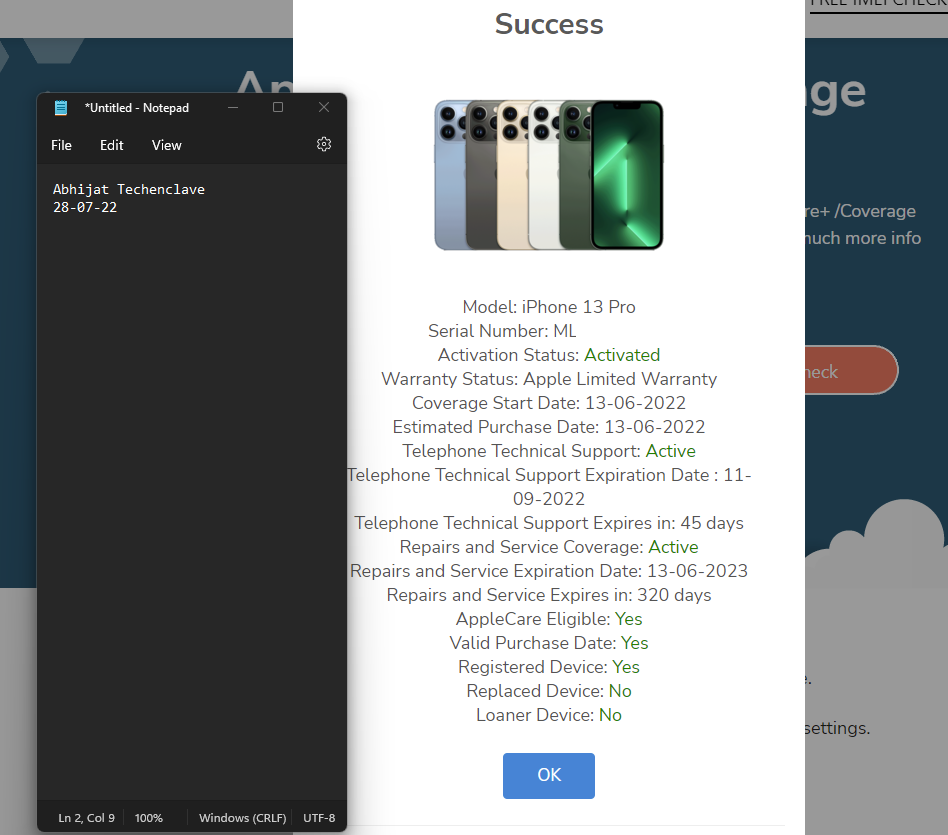
Task: Click 'Telephone Technical Support Expiration Date' line
Action: [549, 487]
